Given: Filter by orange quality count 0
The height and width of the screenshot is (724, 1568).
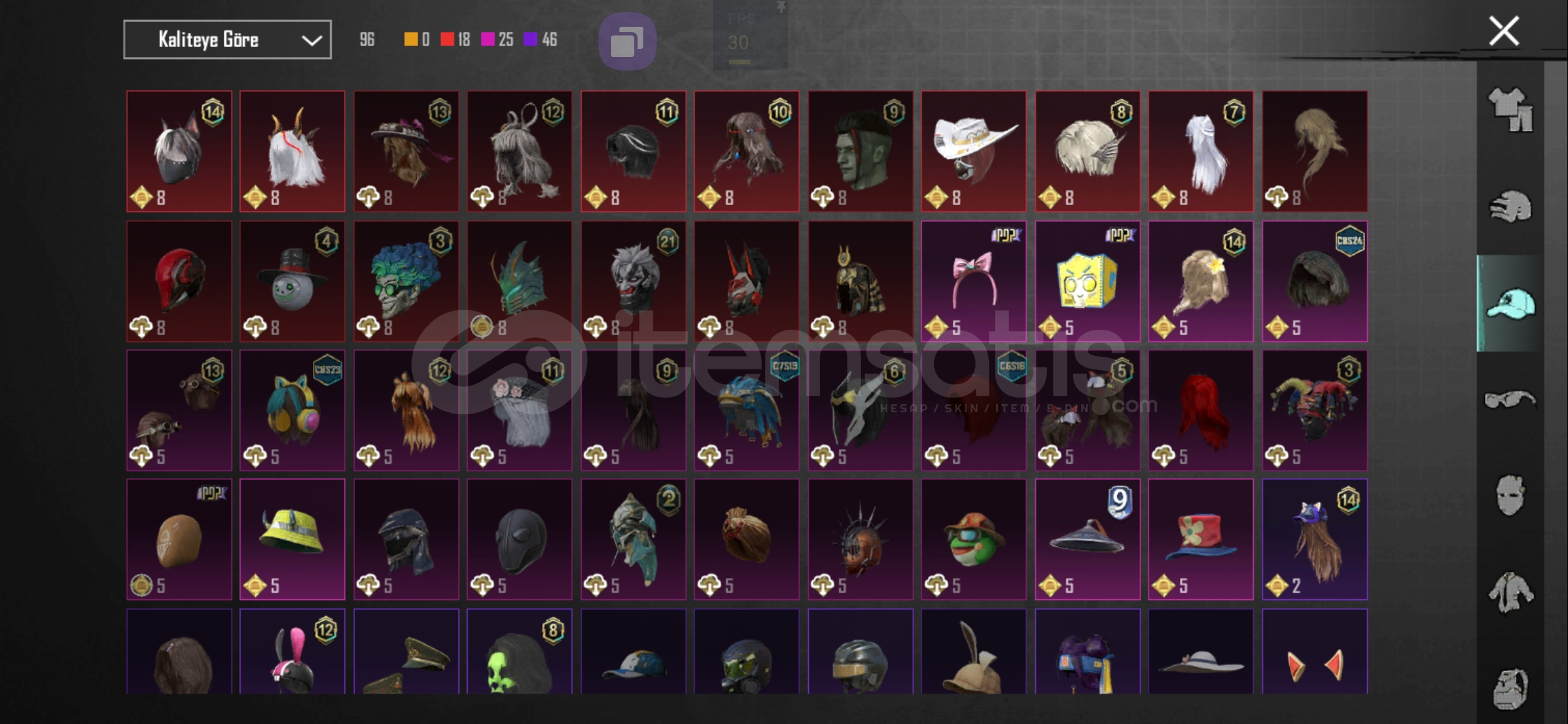Looking at the screenshot, I should click(416, 40).
